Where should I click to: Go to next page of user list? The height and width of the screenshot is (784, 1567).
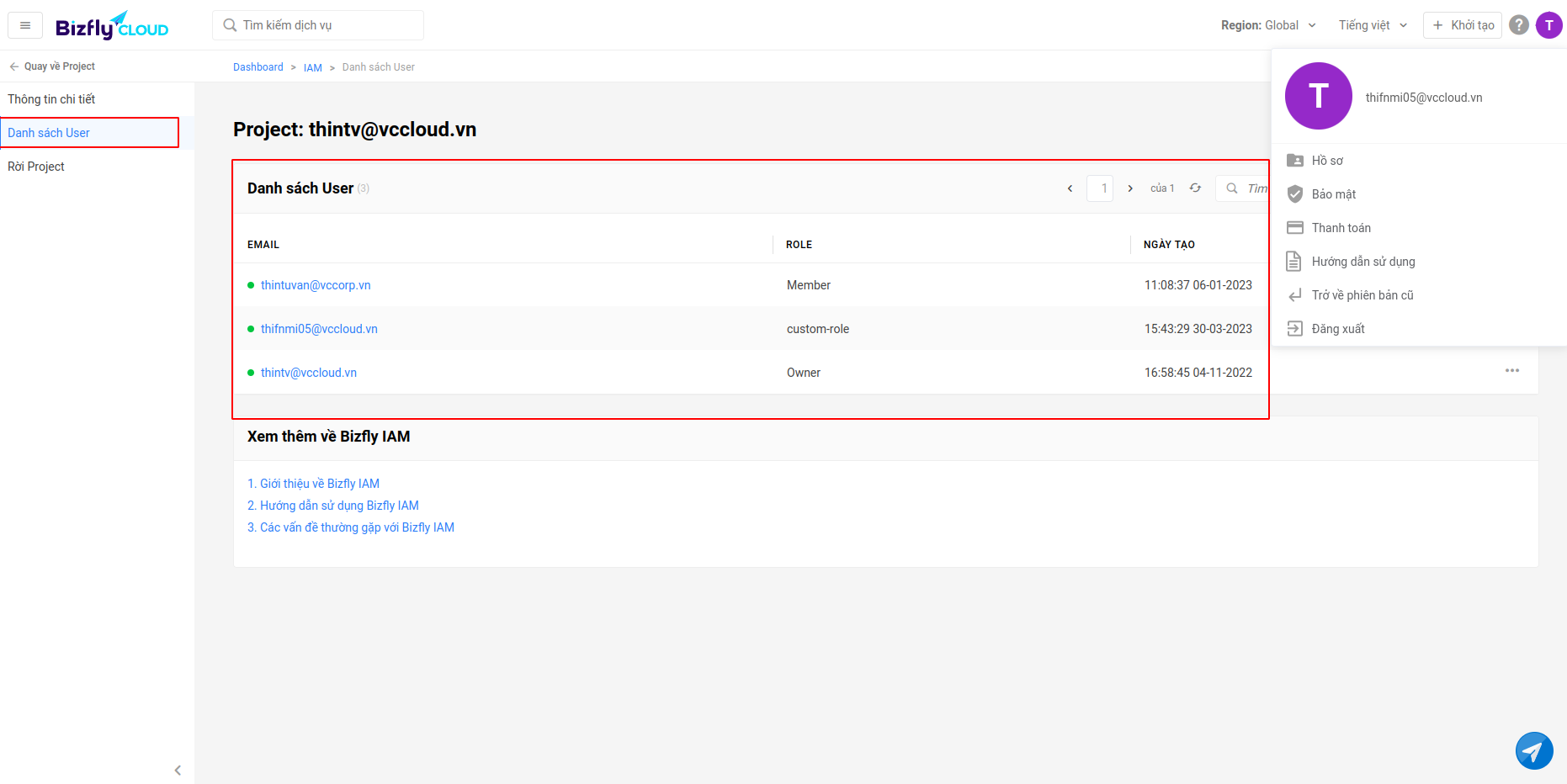pyautogui.click(x=1130, y=188)
